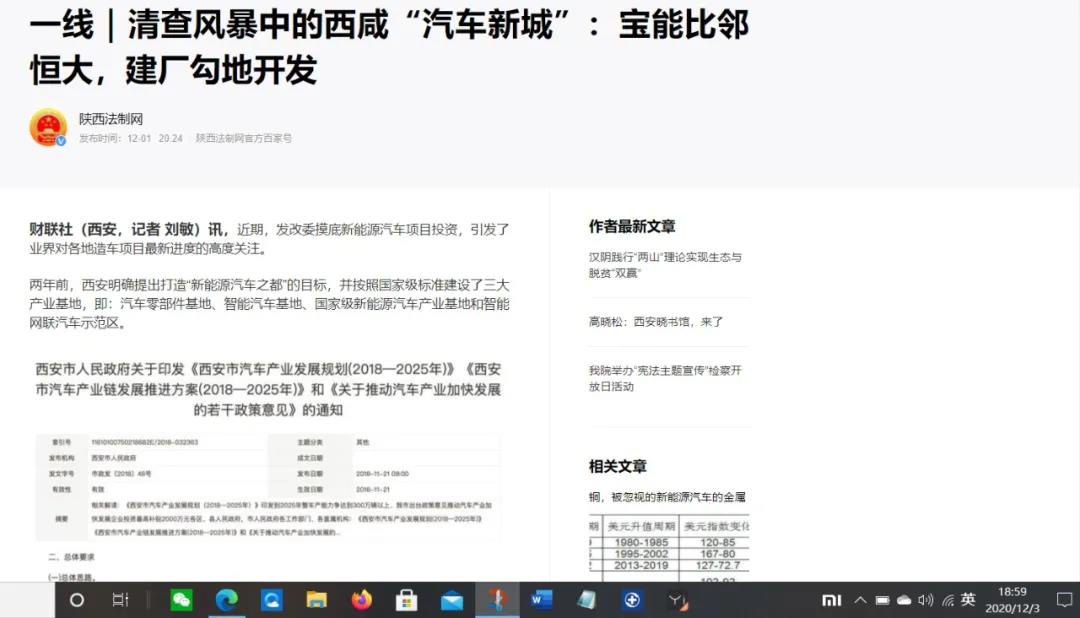Click the 陕西法制网 author avatar

pyautogui.click(x=47, y=127)
